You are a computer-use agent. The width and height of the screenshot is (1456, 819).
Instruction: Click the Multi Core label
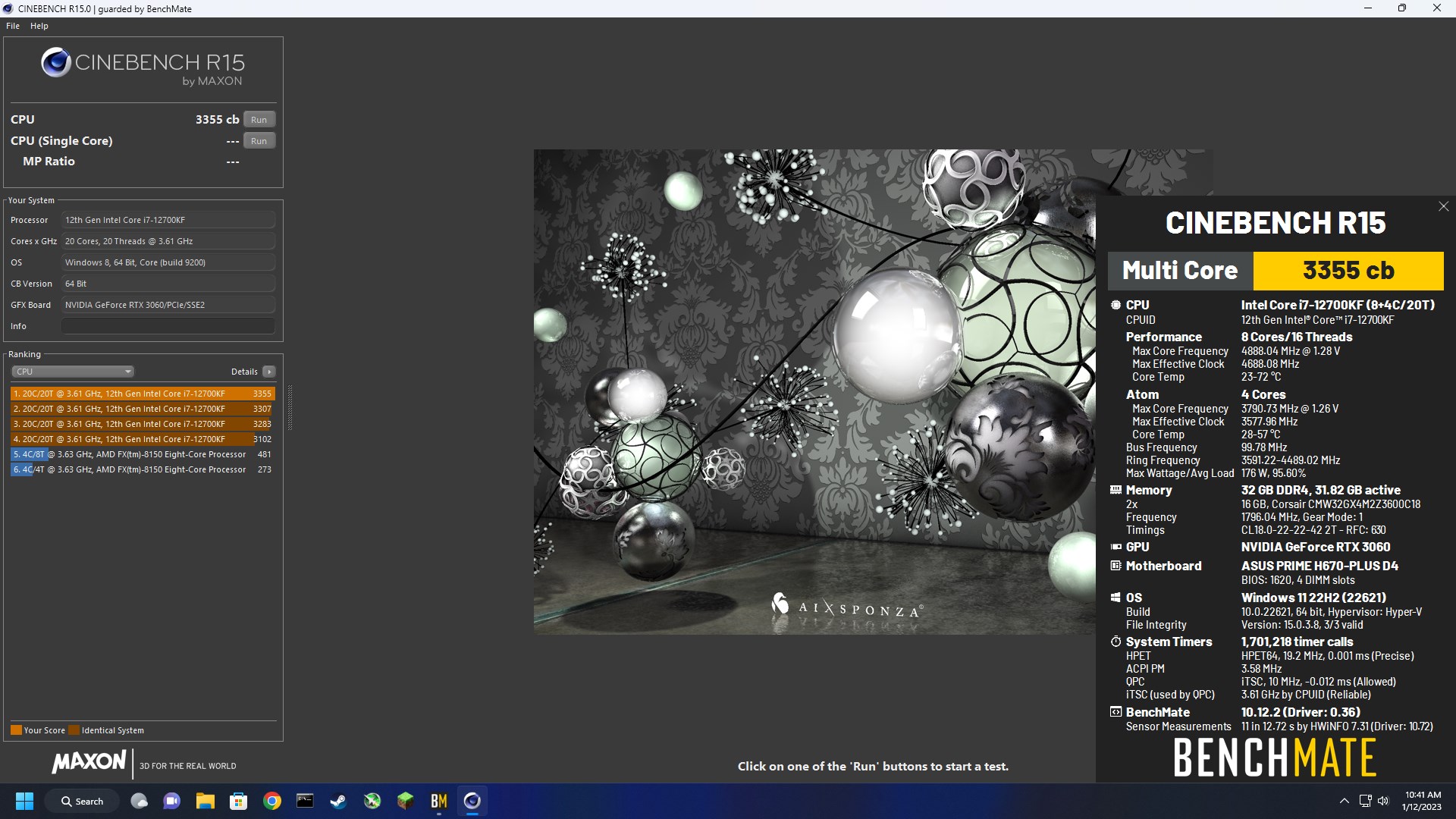click(1180, 271)
